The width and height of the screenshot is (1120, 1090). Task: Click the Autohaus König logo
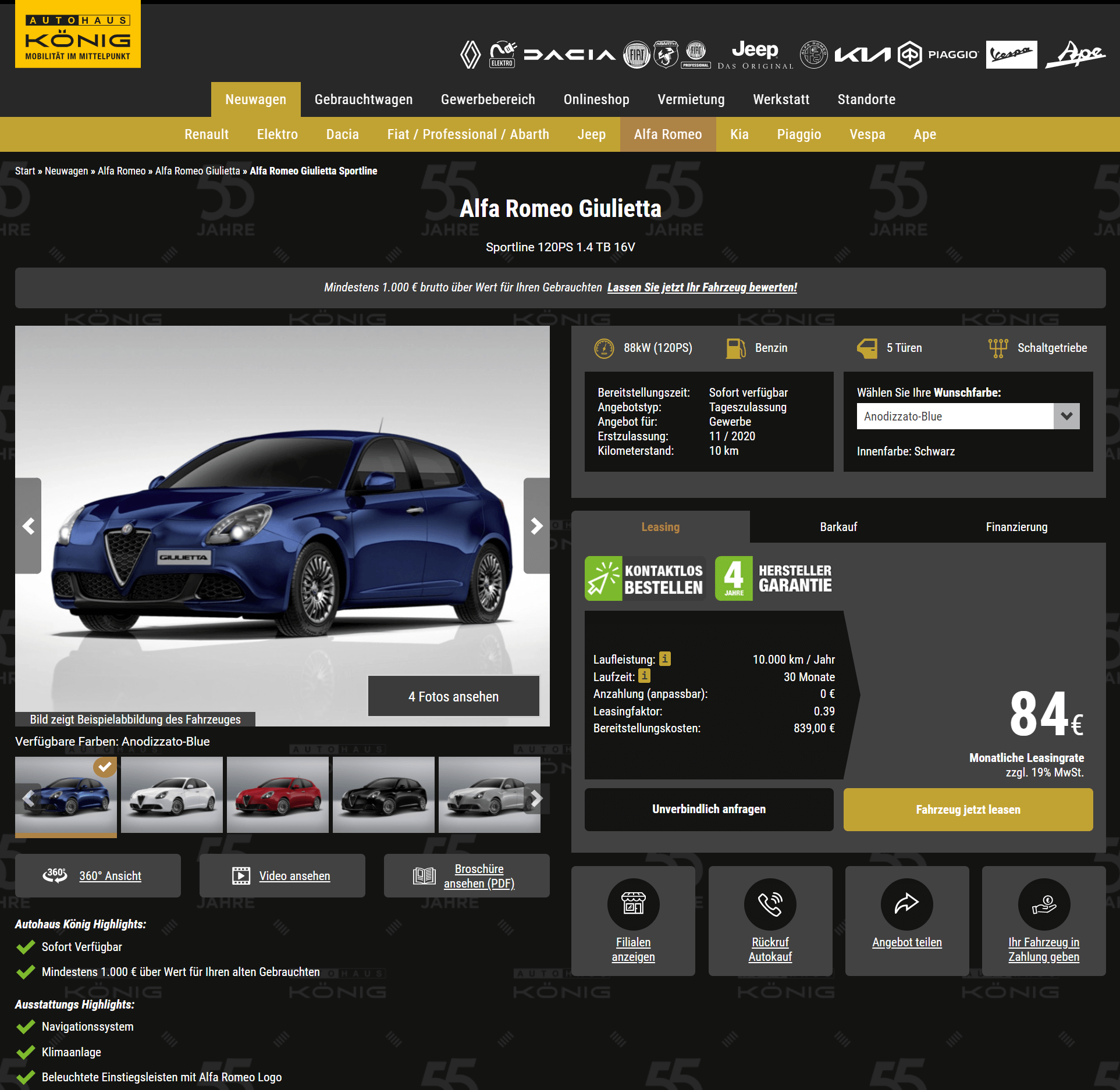tap(78, 34)
